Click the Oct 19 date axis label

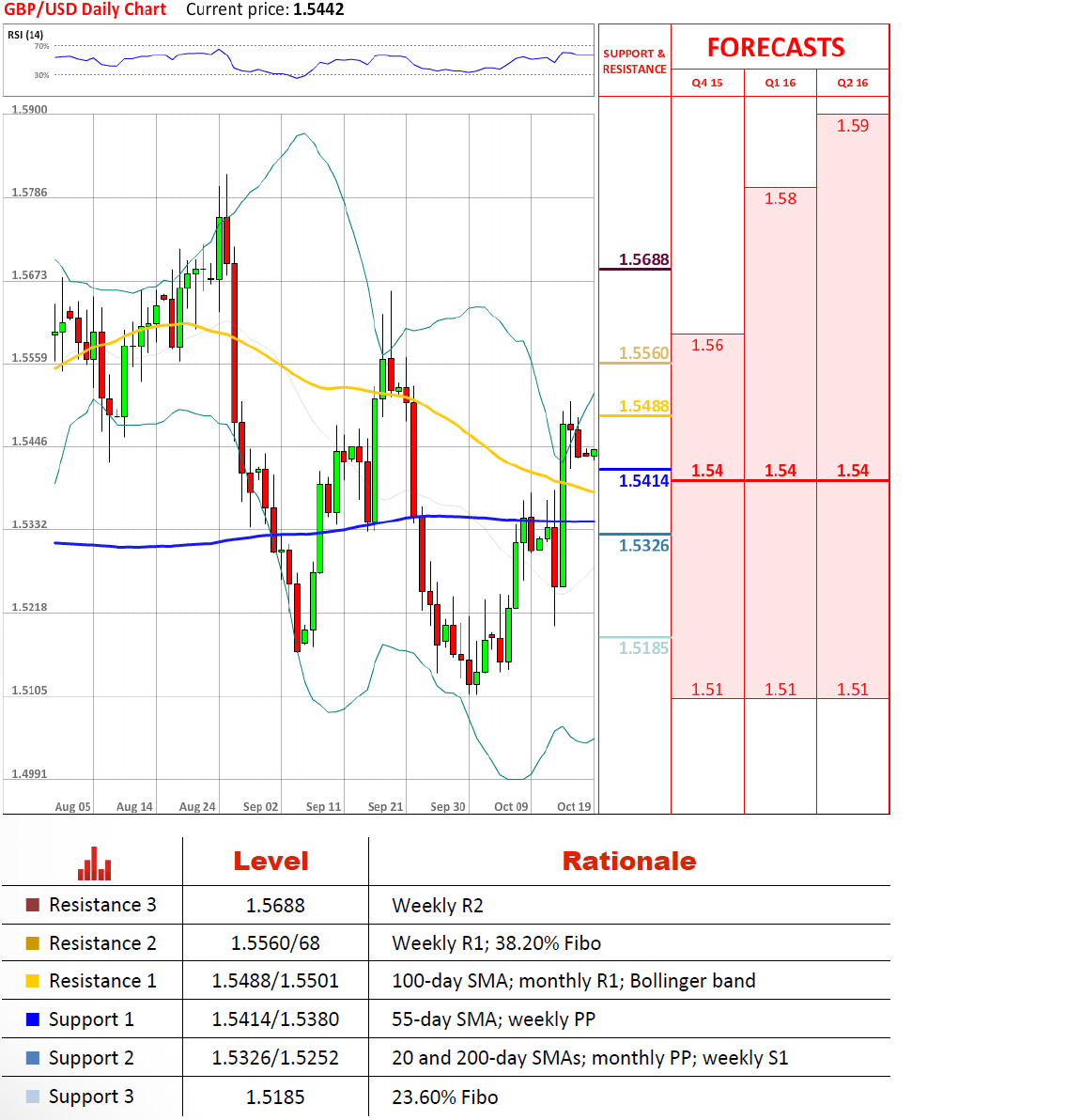tap(574, 806)
